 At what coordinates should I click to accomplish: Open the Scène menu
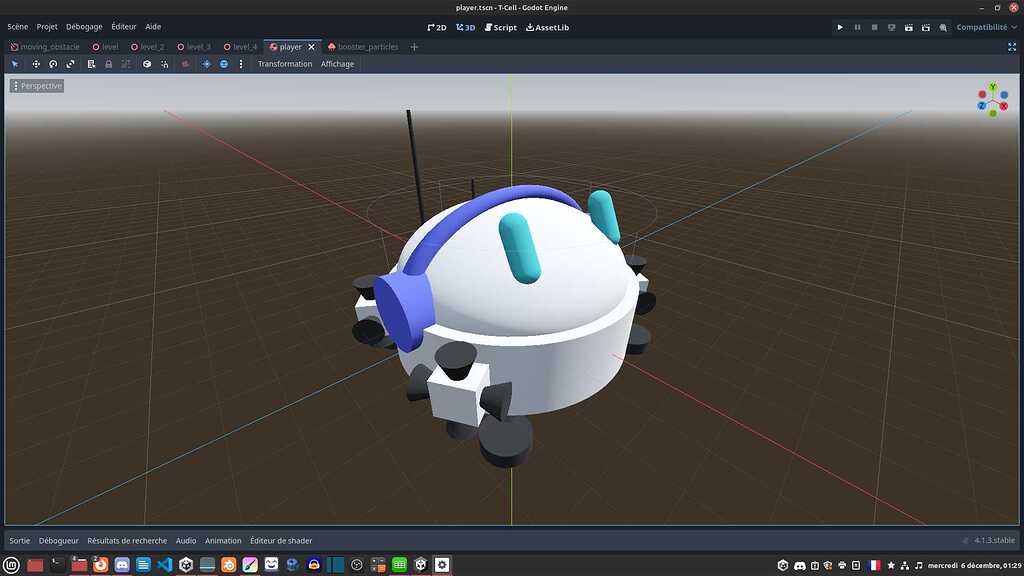pos(16,26)
